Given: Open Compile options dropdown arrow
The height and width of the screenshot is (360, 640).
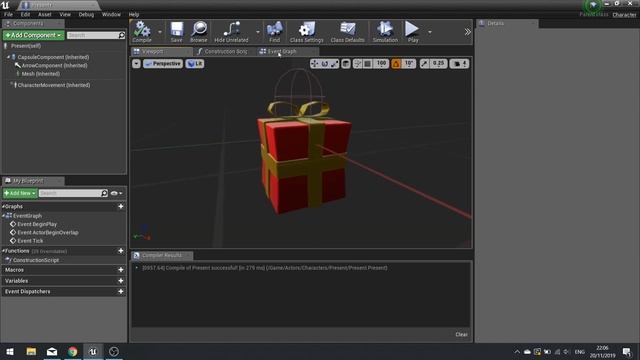Looking at the screenshot, I should [160, 32].
